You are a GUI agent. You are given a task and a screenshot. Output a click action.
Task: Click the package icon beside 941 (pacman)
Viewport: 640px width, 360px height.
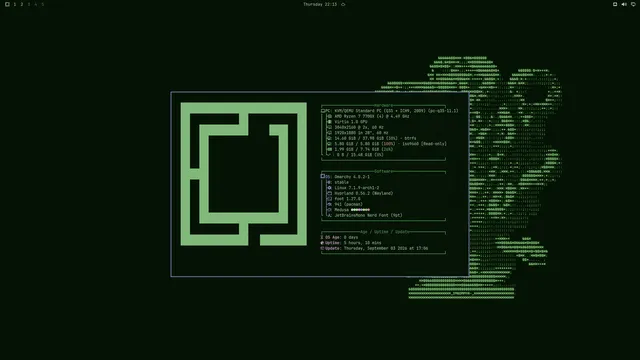[330, 204]
